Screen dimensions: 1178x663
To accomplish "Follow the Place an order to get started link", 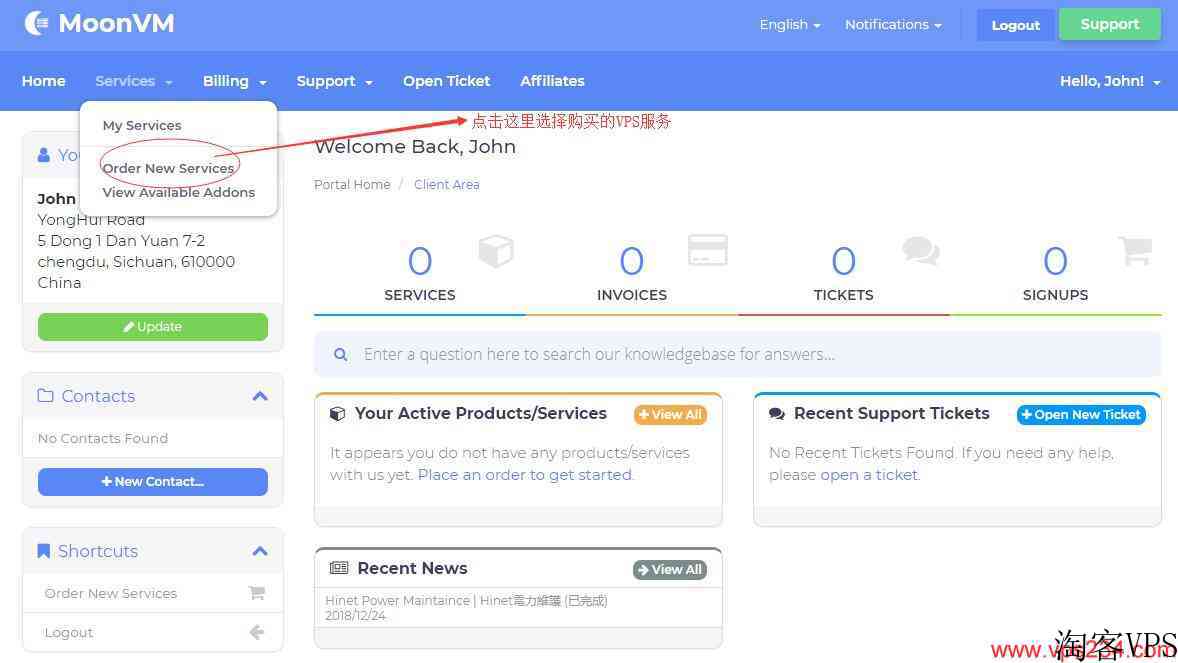I will coord(525,475).
